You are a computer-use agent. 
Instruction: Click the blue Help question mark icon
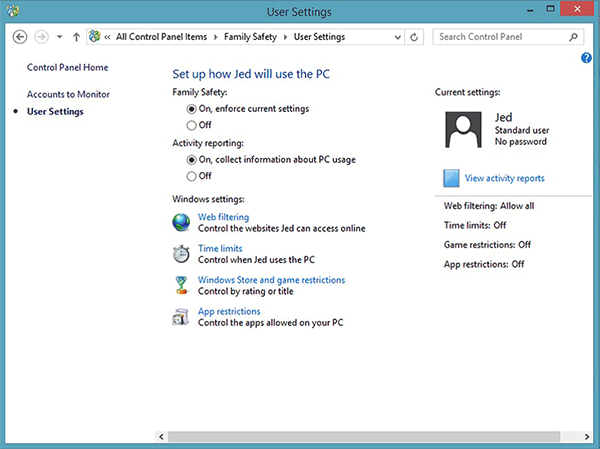pyautogui.click(x=586, y=58)
